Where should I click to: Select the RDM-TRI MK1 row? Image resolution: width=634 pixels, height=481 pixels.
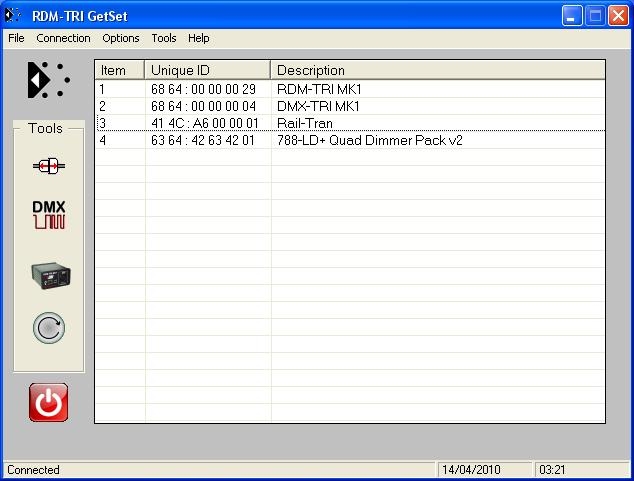tap(350, 89)
